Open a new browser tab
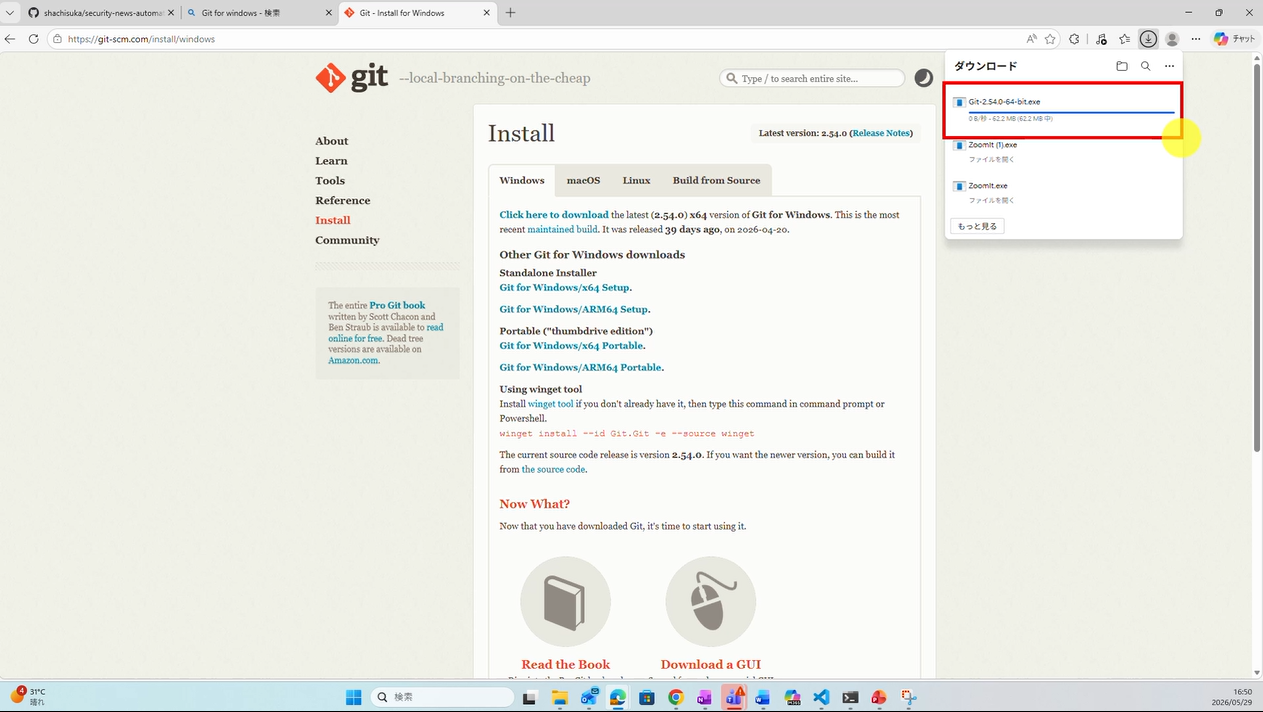The width and height of the screenshot is (1263, 712). point(510,13)
